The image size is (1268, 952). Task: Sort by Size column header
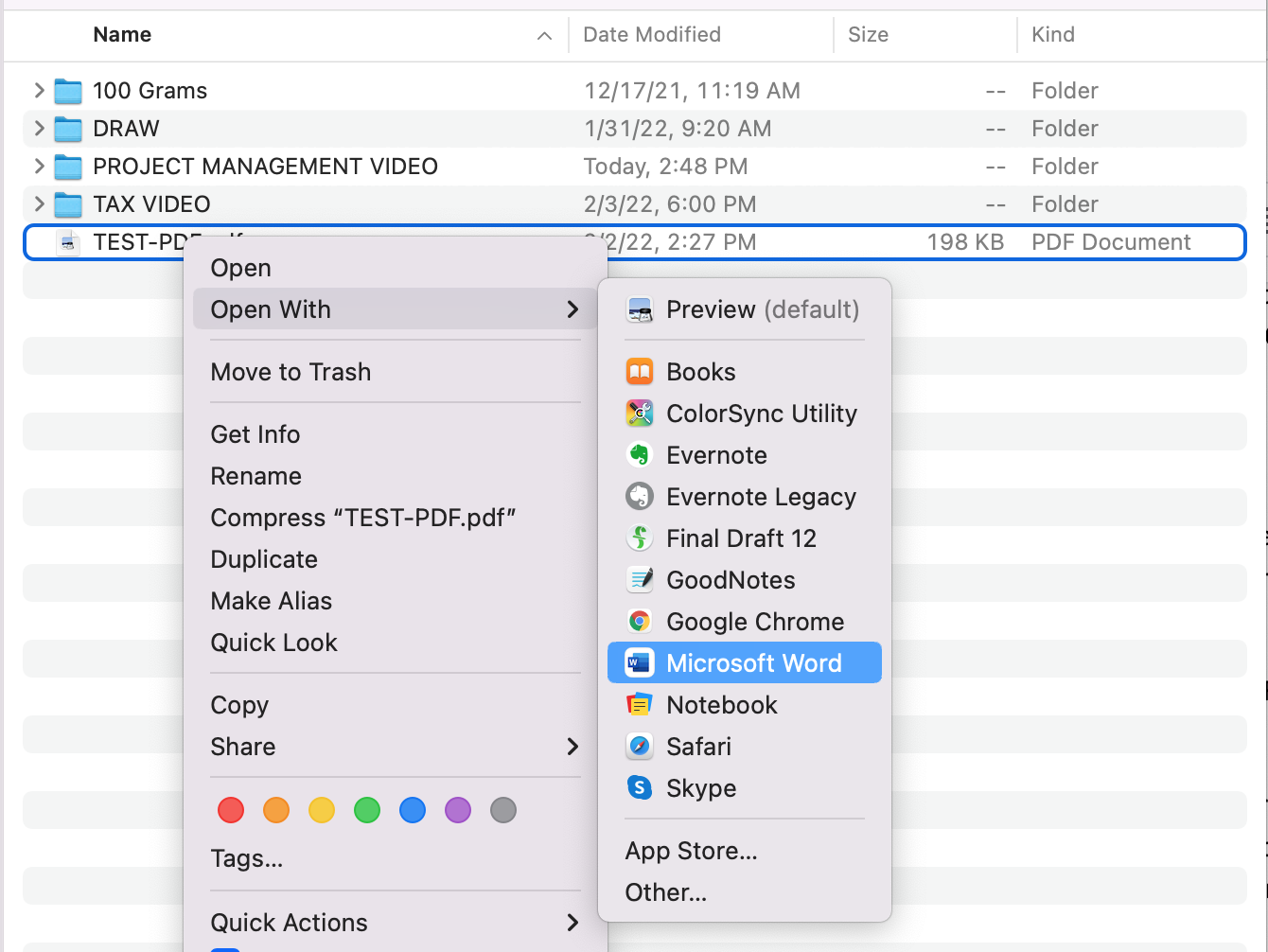[868, 35]
